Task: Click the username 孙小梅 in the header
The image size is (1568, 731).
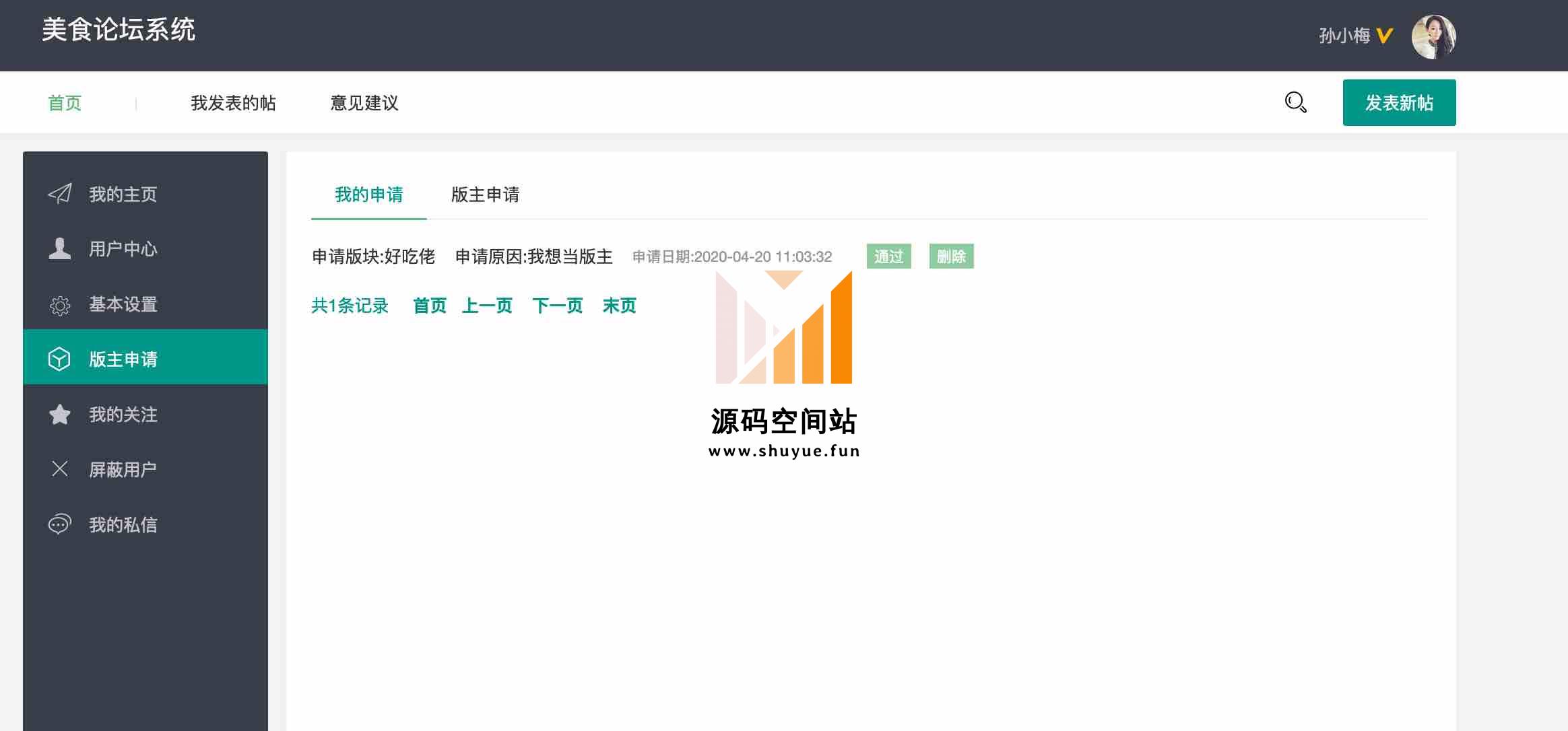Action: coord(1344,36)
